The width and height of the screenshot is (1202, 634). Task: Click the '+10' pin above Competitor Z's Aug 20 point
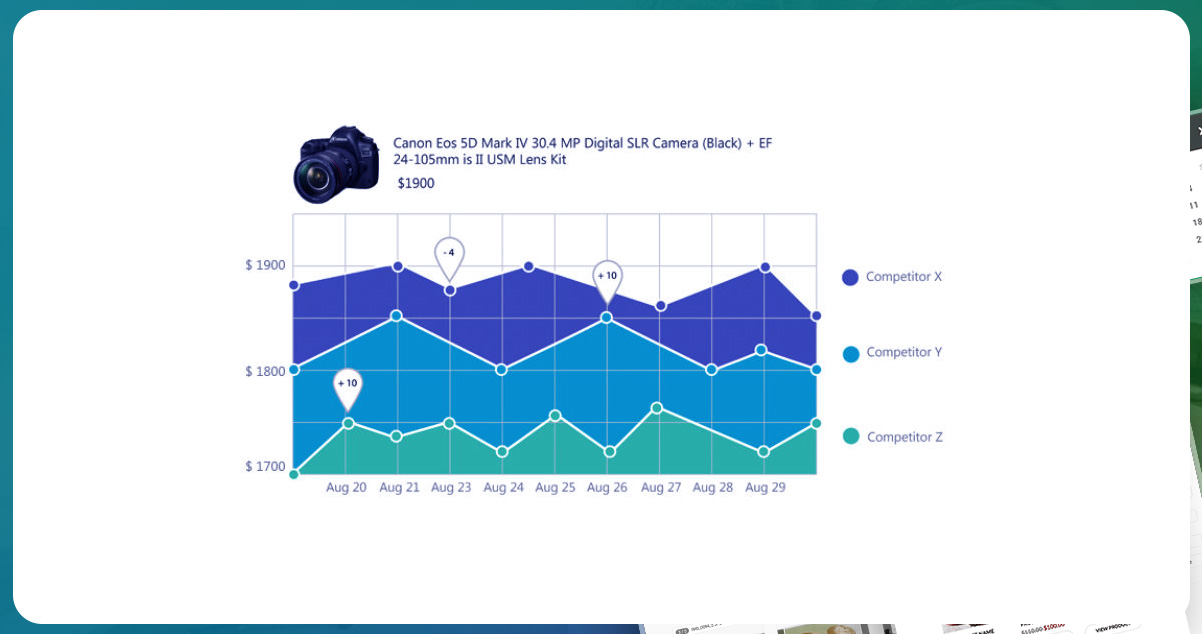pyautogui.click(x=347, y=389)
